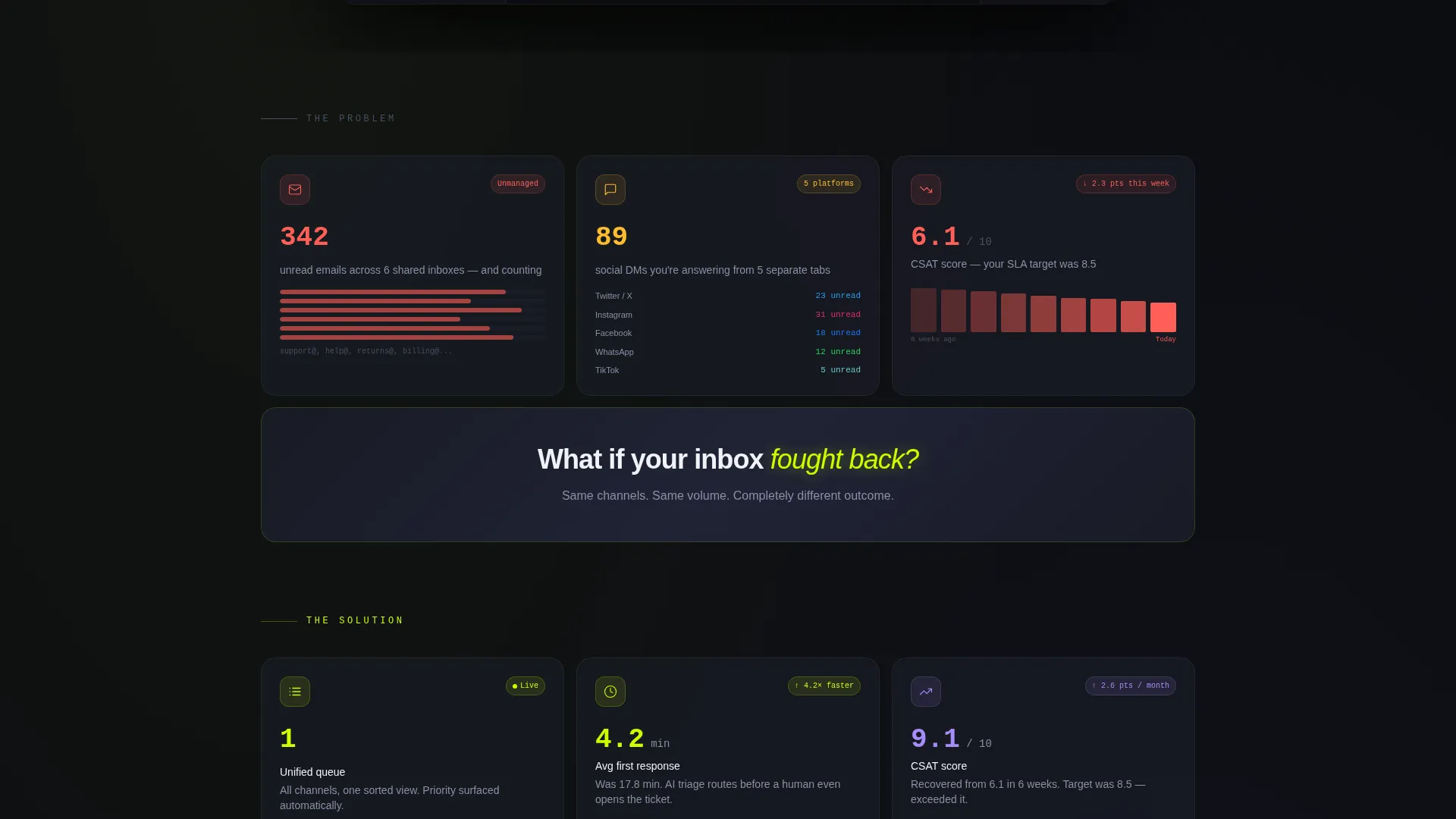Select the Twitter / X row

click(x=728, y=296)
